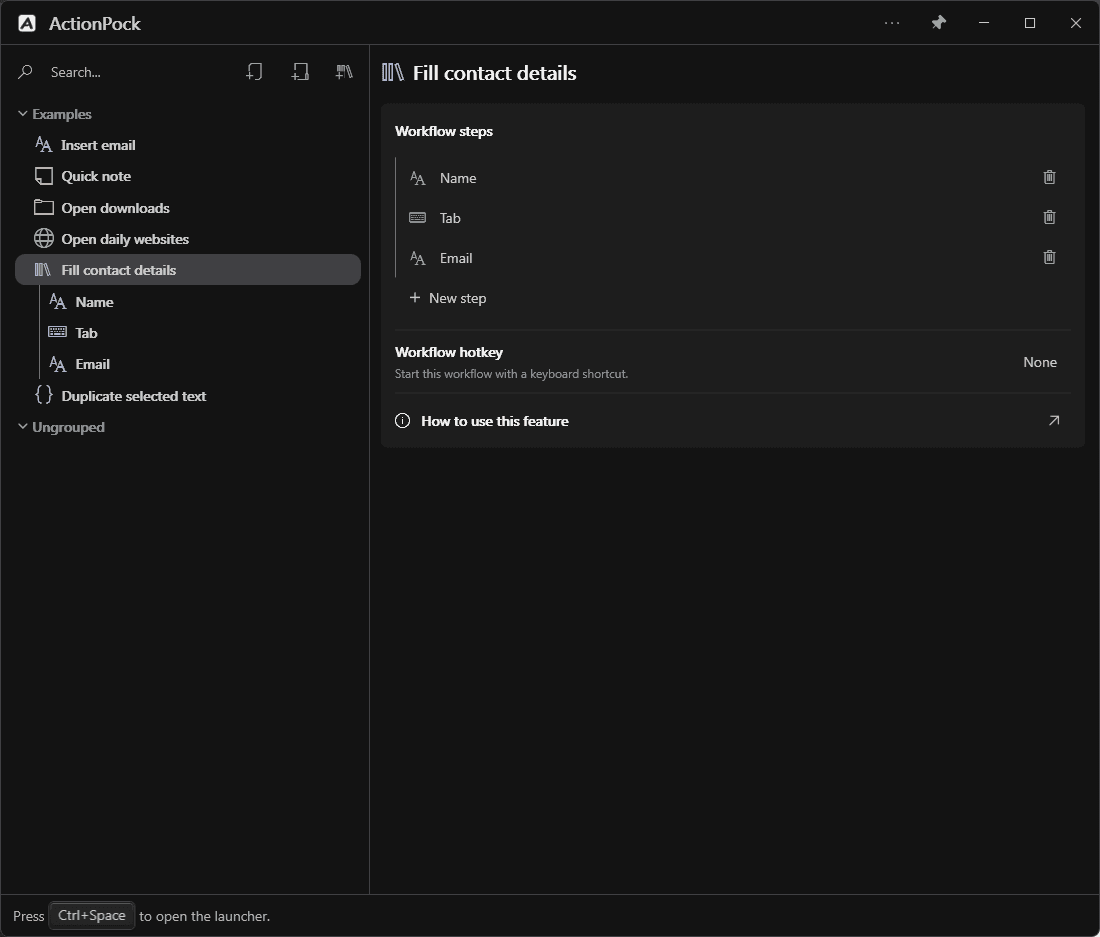The image size is (1100, 937).
Task: Click the Ctrl+Space launcher shortcut badge
Action: (91, 915)
